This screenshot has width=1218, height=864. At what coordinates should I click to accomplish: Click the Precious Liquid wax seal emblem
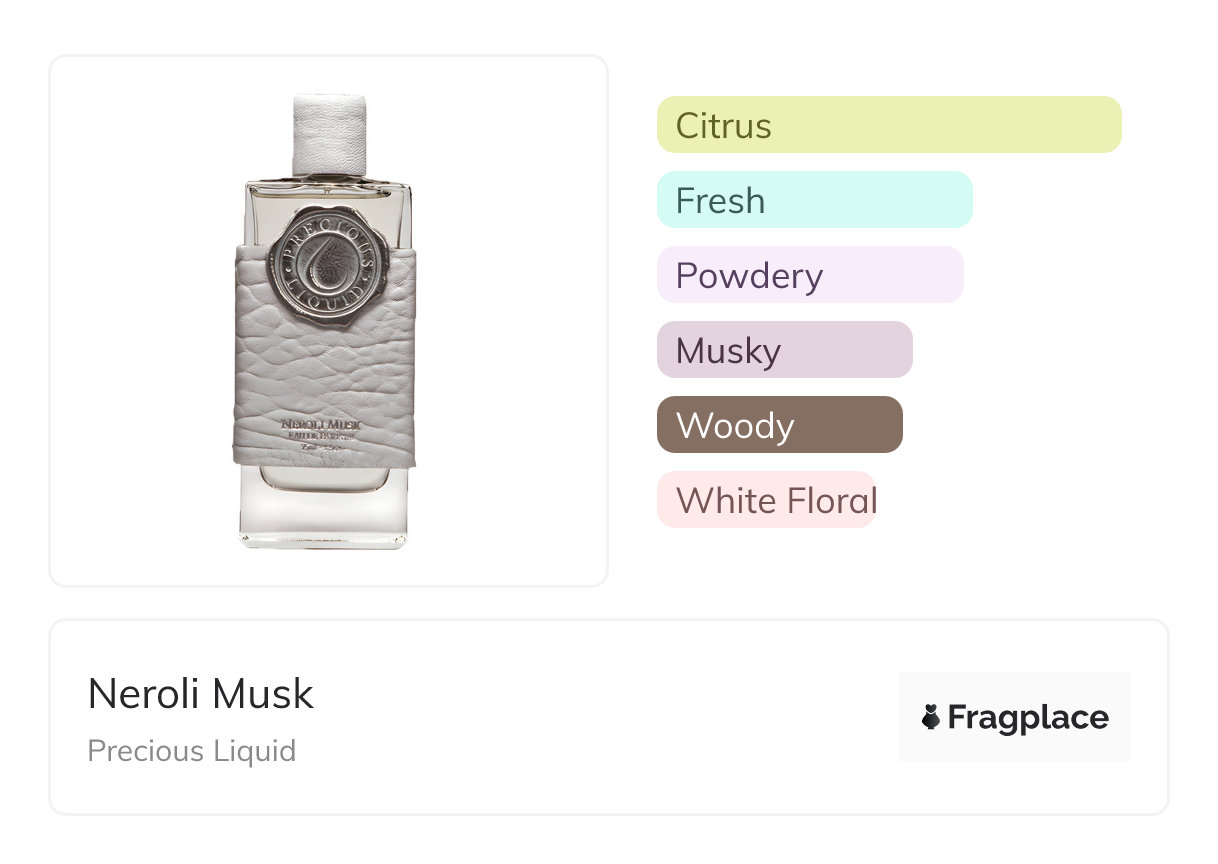[326, 260]
